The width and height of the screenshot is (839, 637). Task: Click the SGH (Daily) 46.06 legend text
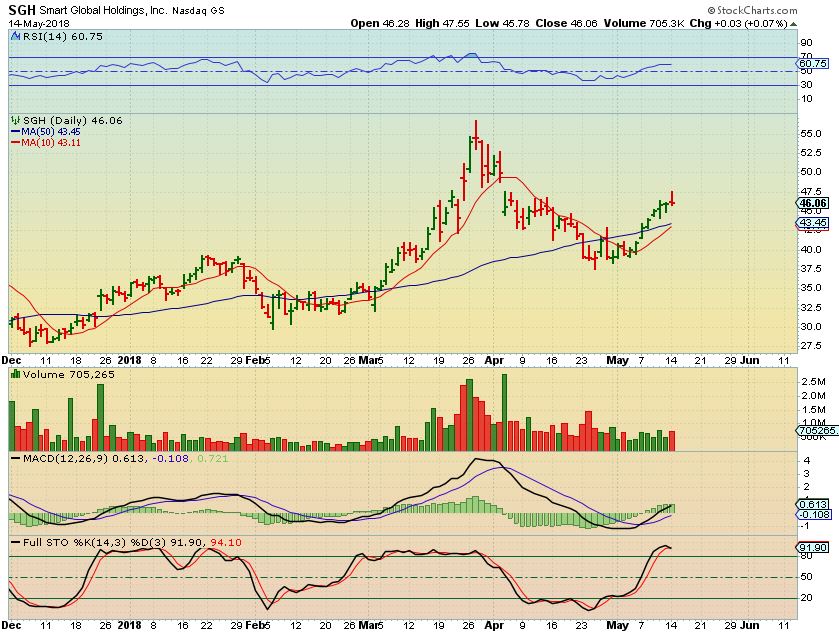73,120
